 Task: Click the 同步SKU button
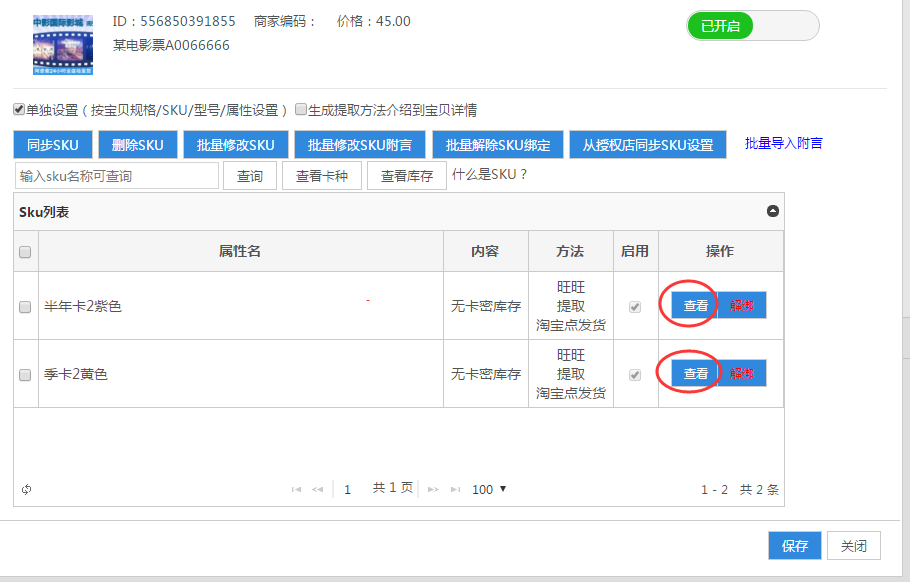coord(52,145)
